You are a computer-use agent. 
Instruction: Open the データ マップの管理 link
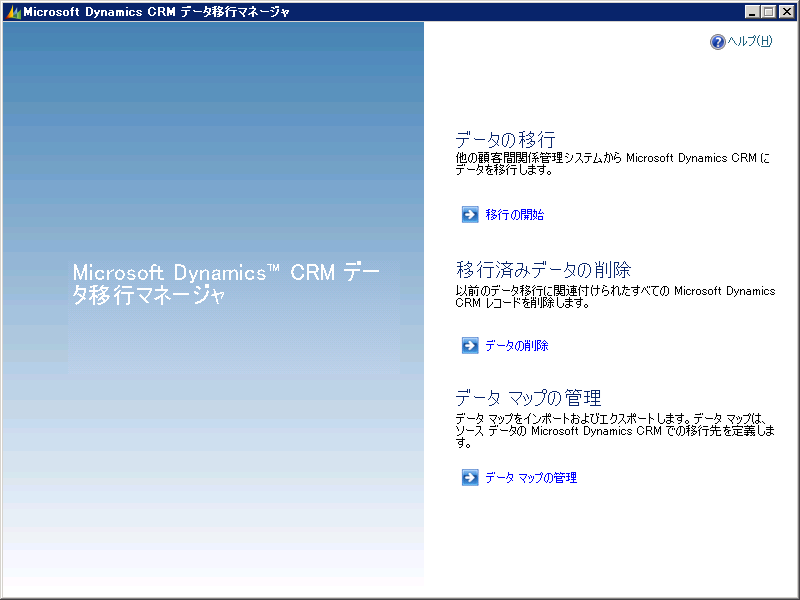pos(531,478)
